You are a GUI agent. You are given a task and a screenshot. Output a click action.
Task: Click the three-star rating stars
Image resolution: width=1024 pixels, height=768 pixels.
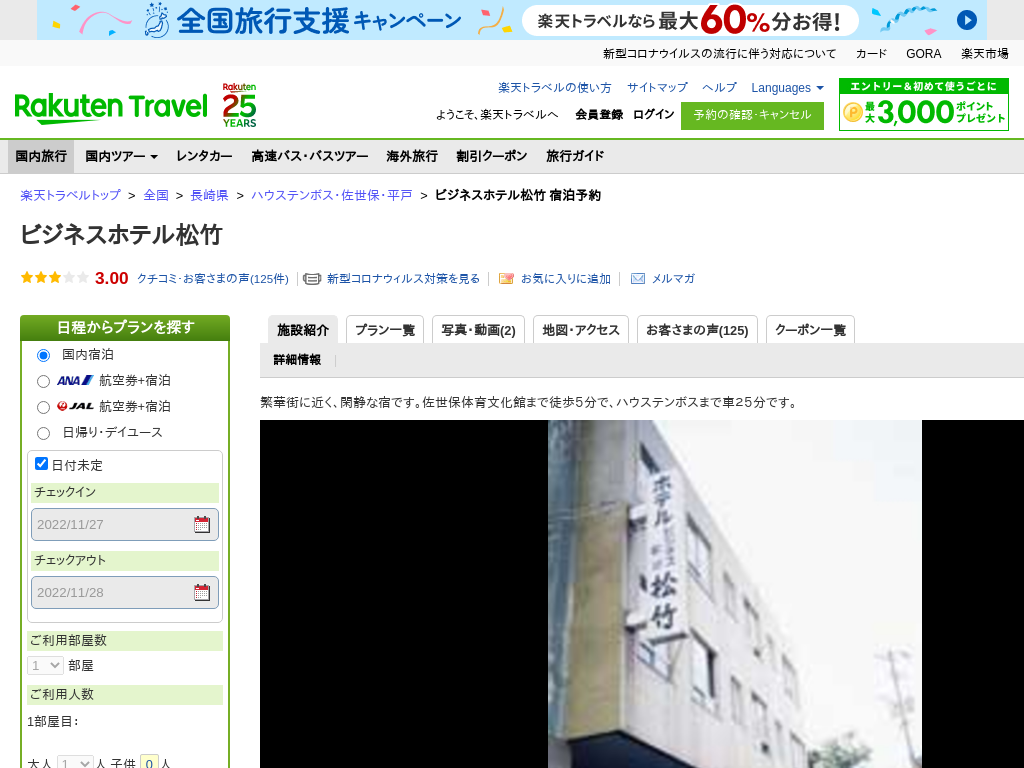click(x=54, y=278)
